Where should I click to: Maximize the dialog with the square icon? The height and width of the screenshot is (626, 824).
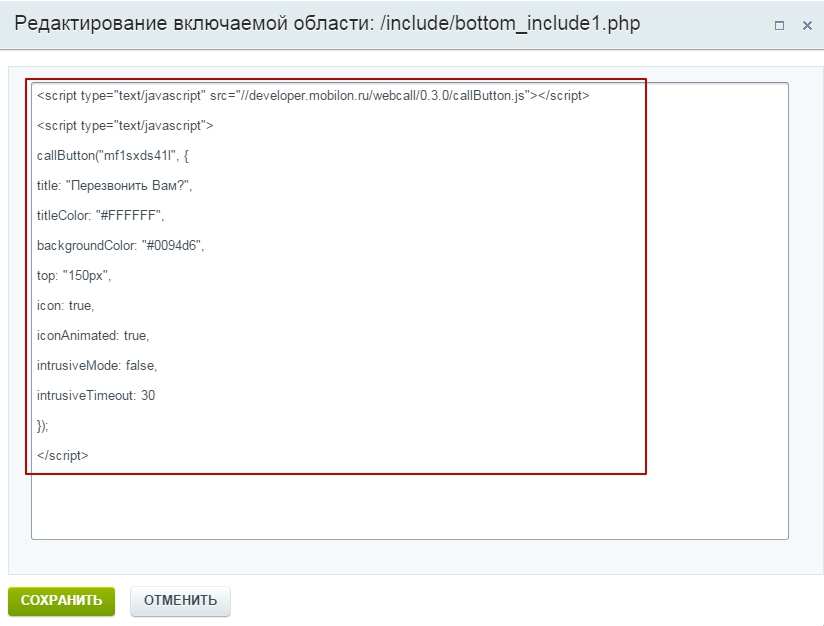click(779, 25)
